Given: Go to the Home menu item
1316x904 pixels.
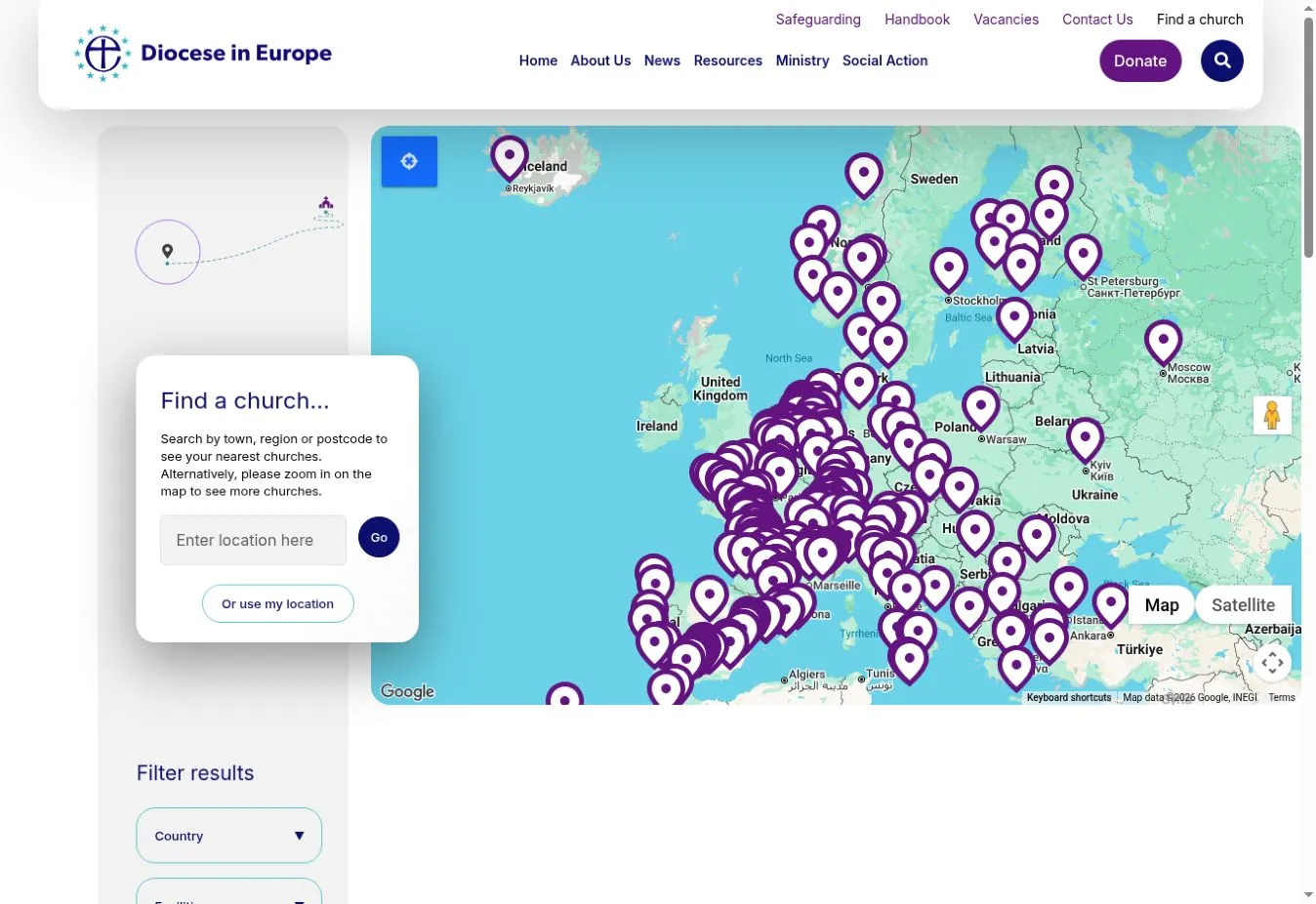Looking at the screenshot, I should coord(538,61).
